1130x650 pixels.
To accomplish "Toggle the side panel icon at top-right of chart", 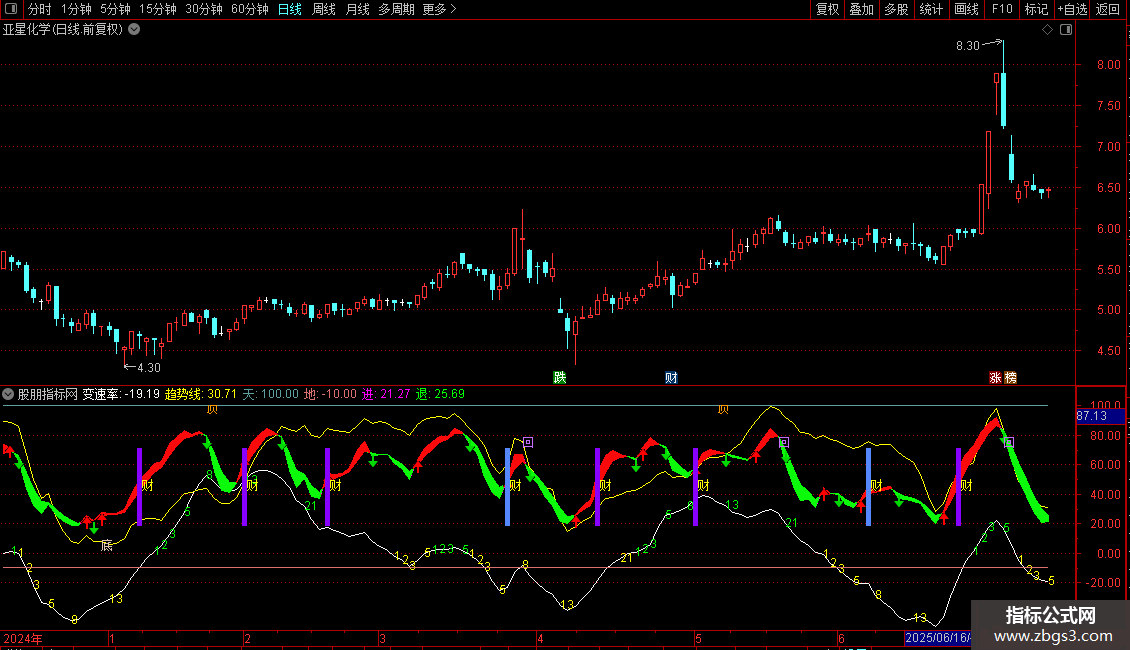I will (1065, 30).
